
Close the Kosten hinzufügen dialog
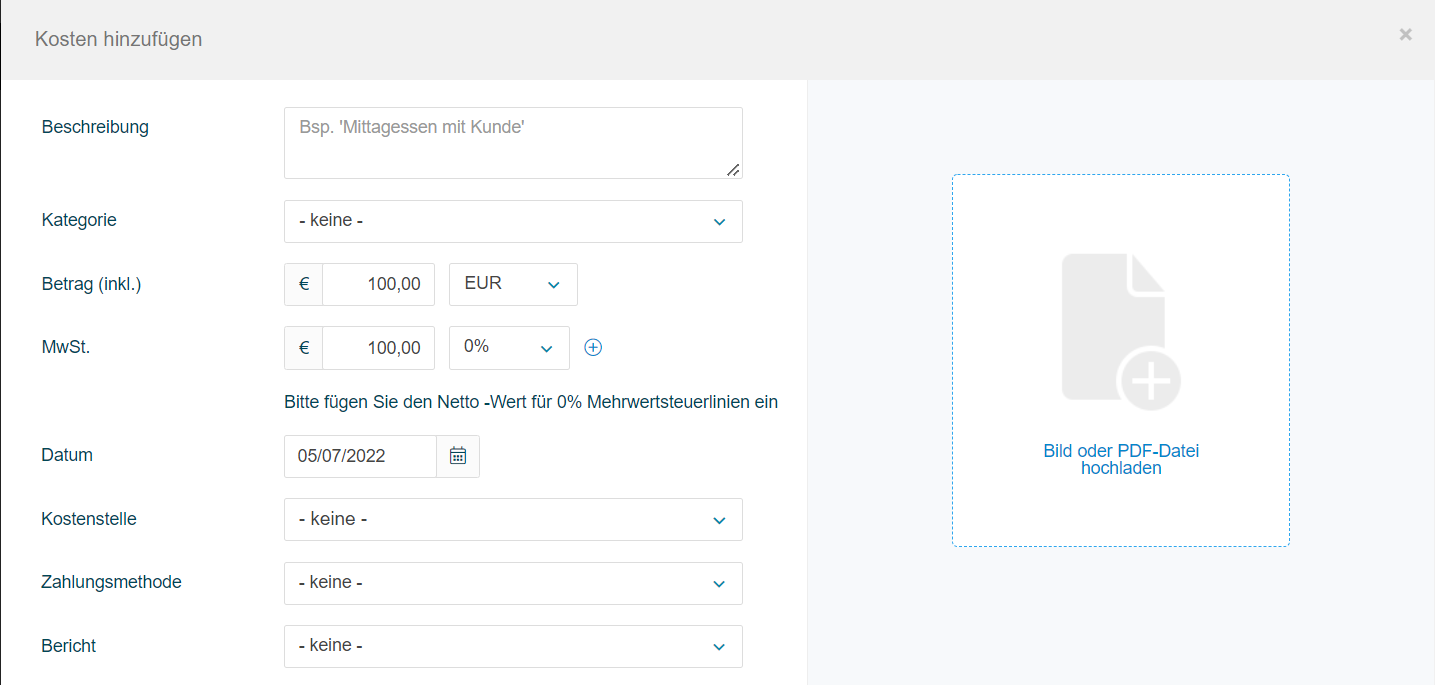tap(1405, 35)
